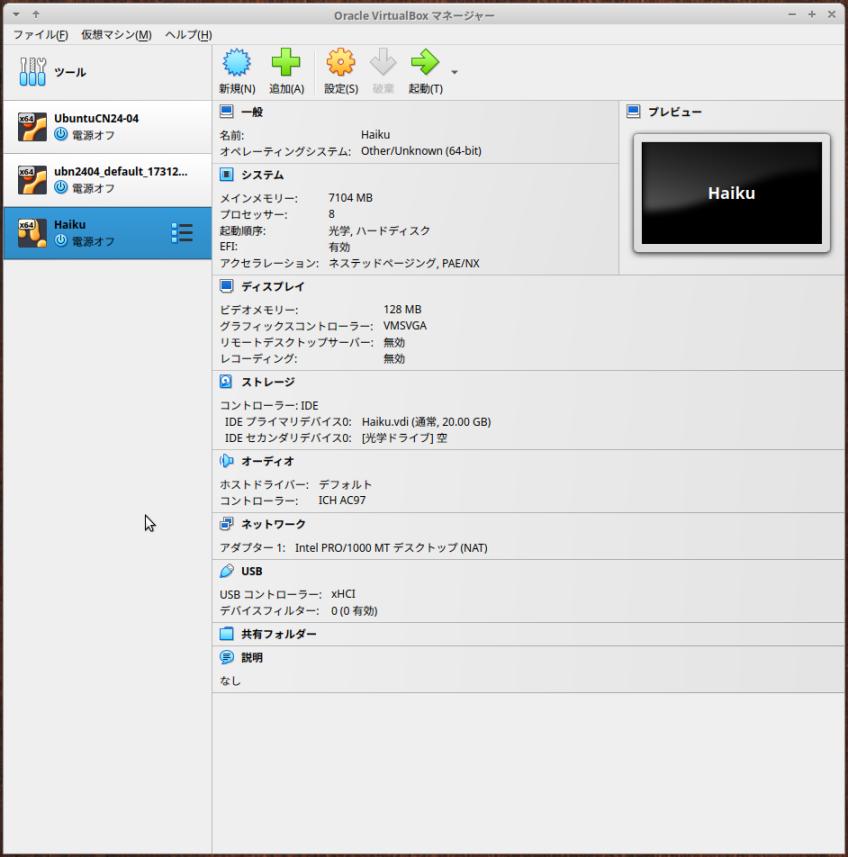Click the [光学ドライブ] 空 entry

(404, 438)
